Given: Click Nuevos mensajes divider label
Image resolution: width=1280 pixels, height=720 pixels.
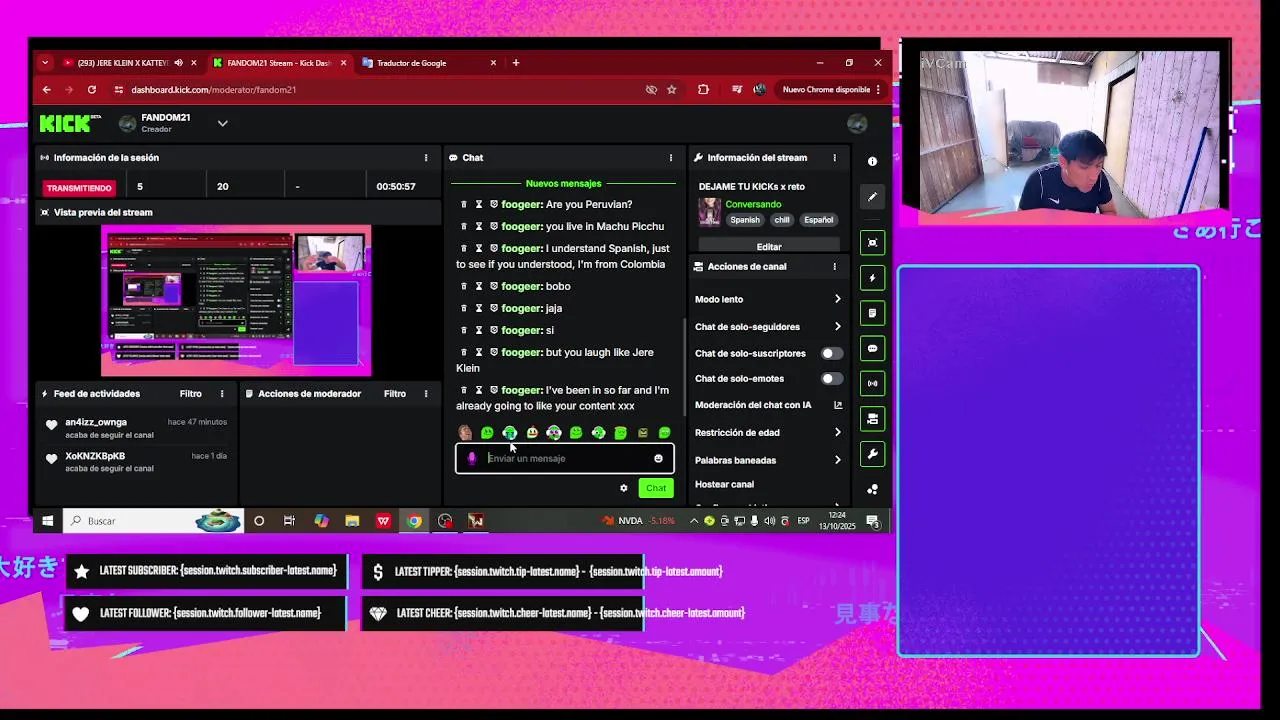Looking at the screenshot, I should [564, 184].
